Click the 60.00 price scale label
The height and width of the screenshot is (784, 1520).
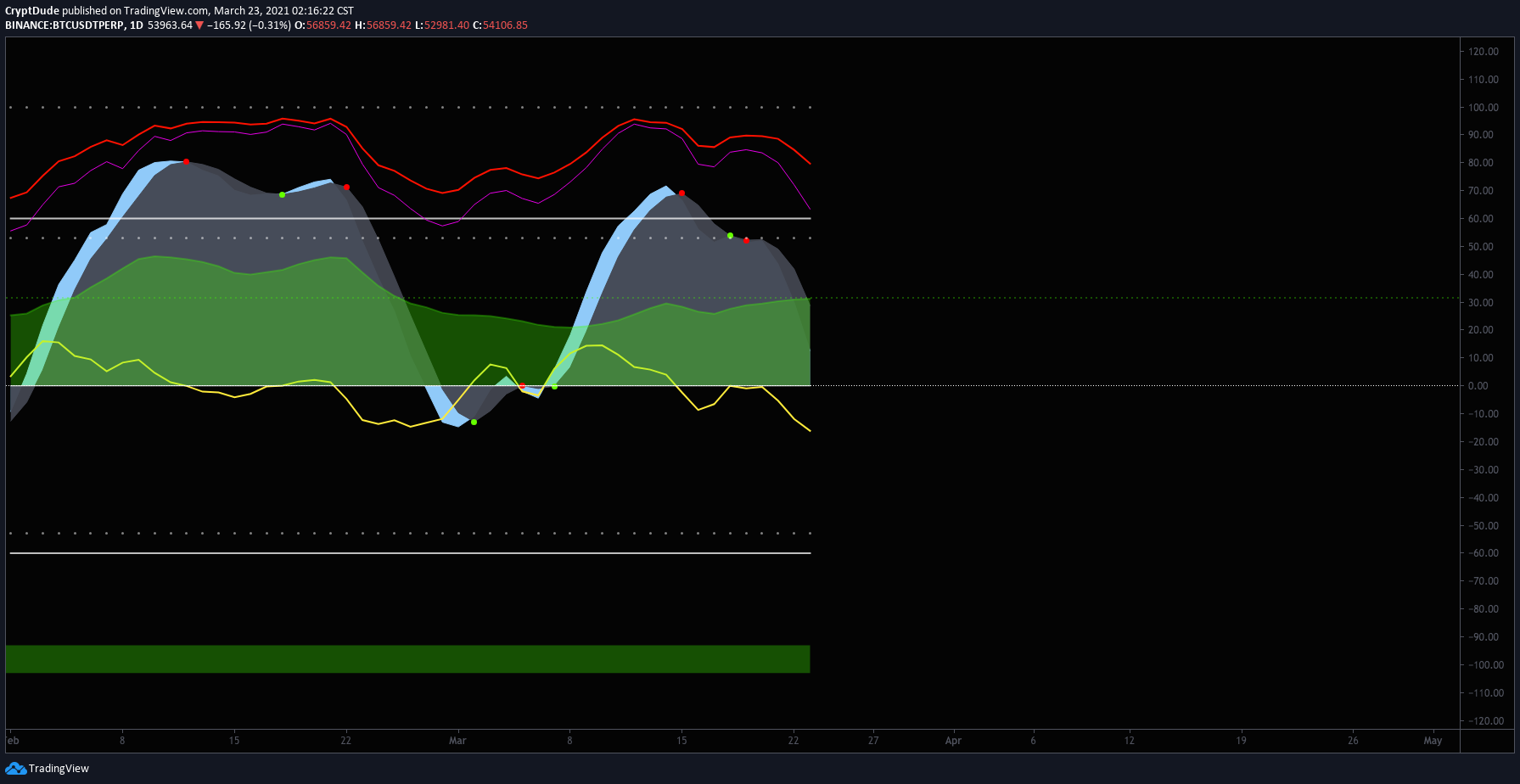click(x=1481, y=219)
